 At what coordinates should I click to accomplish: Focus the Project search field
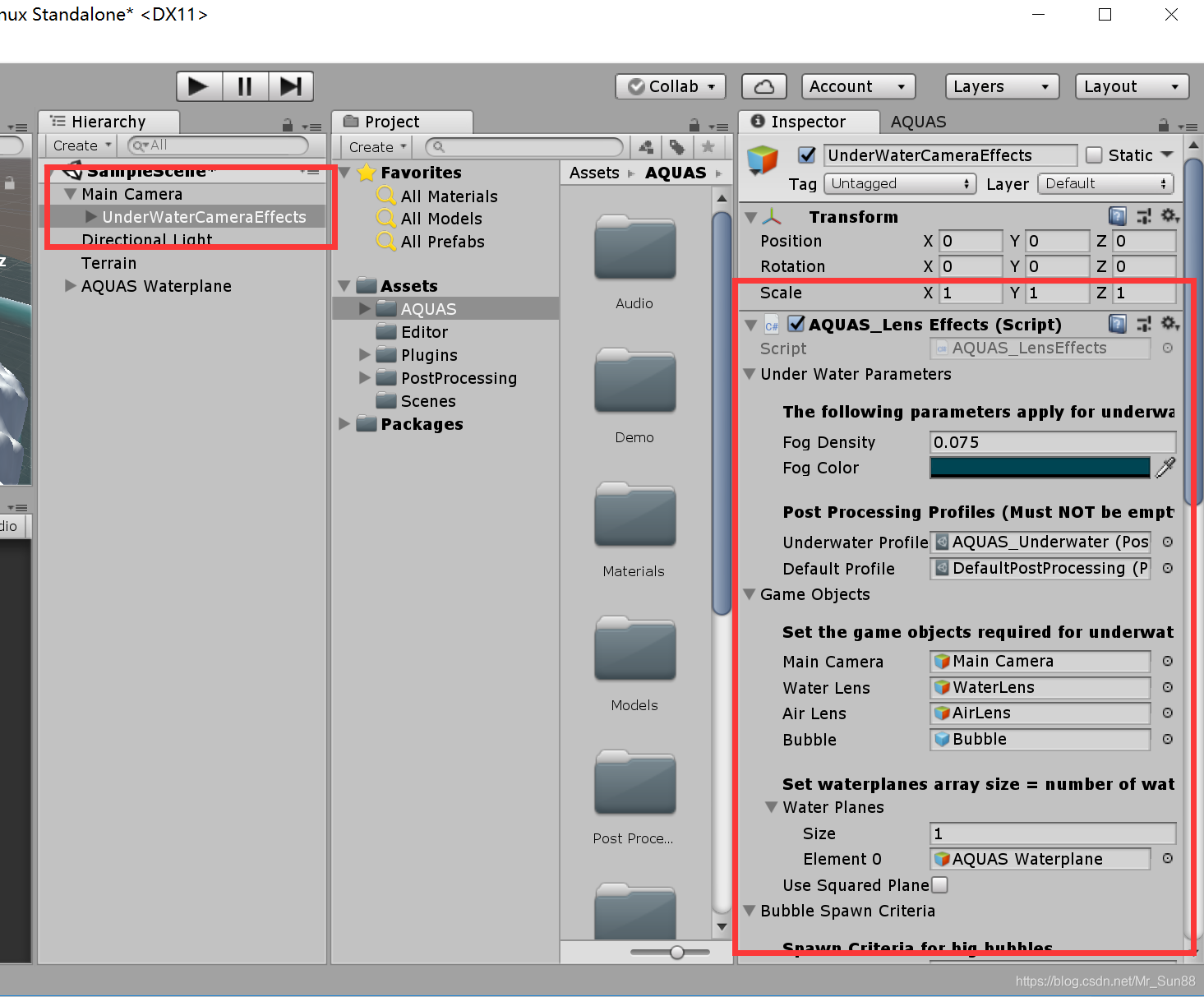point(524,147)
